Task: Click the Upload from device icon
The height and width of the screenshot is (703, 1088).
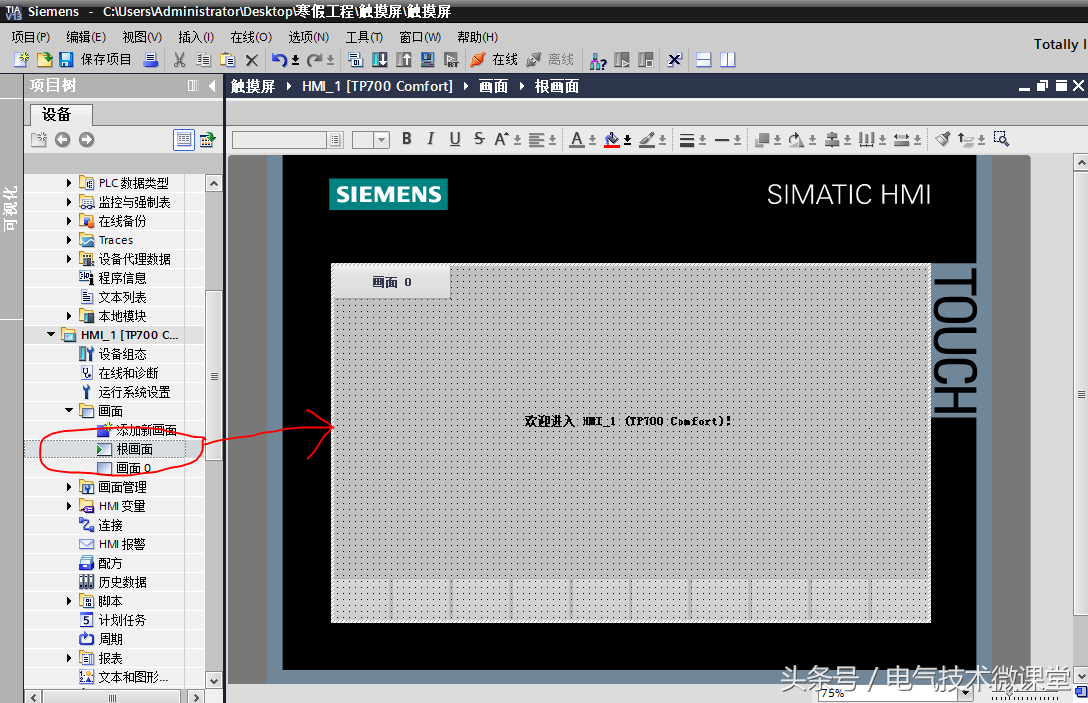Action: [x=404, y=60]
